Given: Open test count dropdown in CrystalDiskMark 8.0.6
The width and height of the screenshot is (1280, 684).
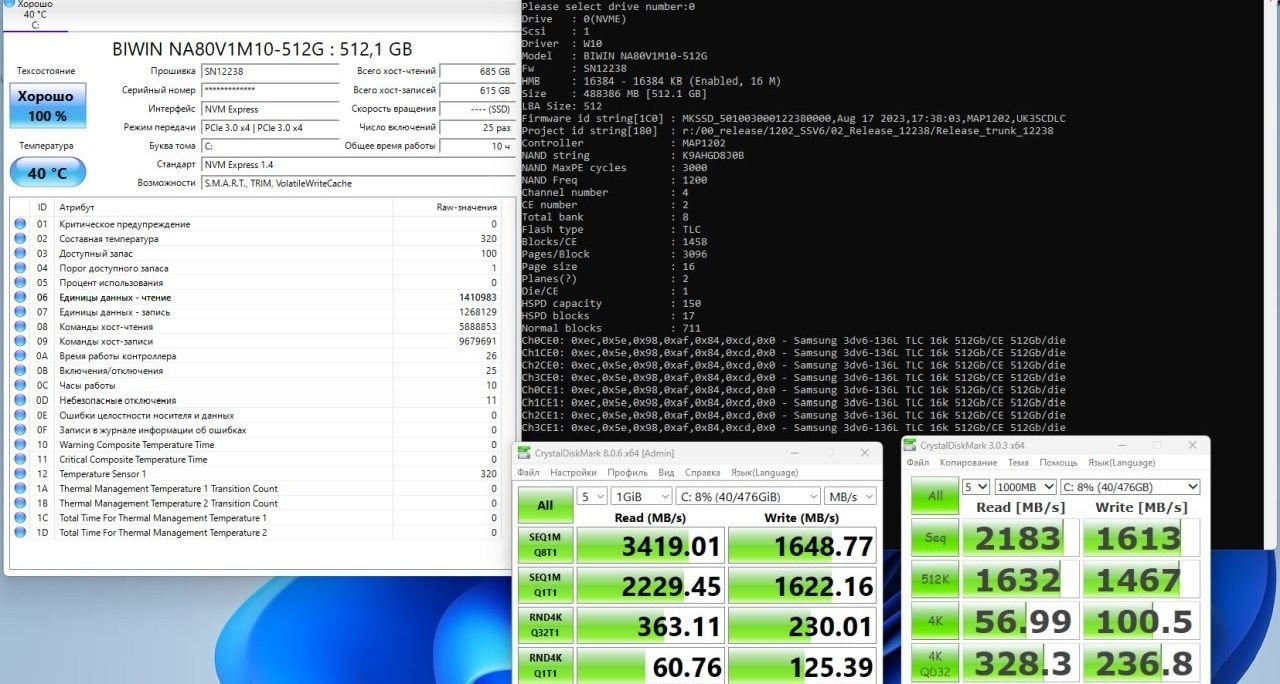Looking at the screenshot, I should pyautogui.click(x=592, y=496).
